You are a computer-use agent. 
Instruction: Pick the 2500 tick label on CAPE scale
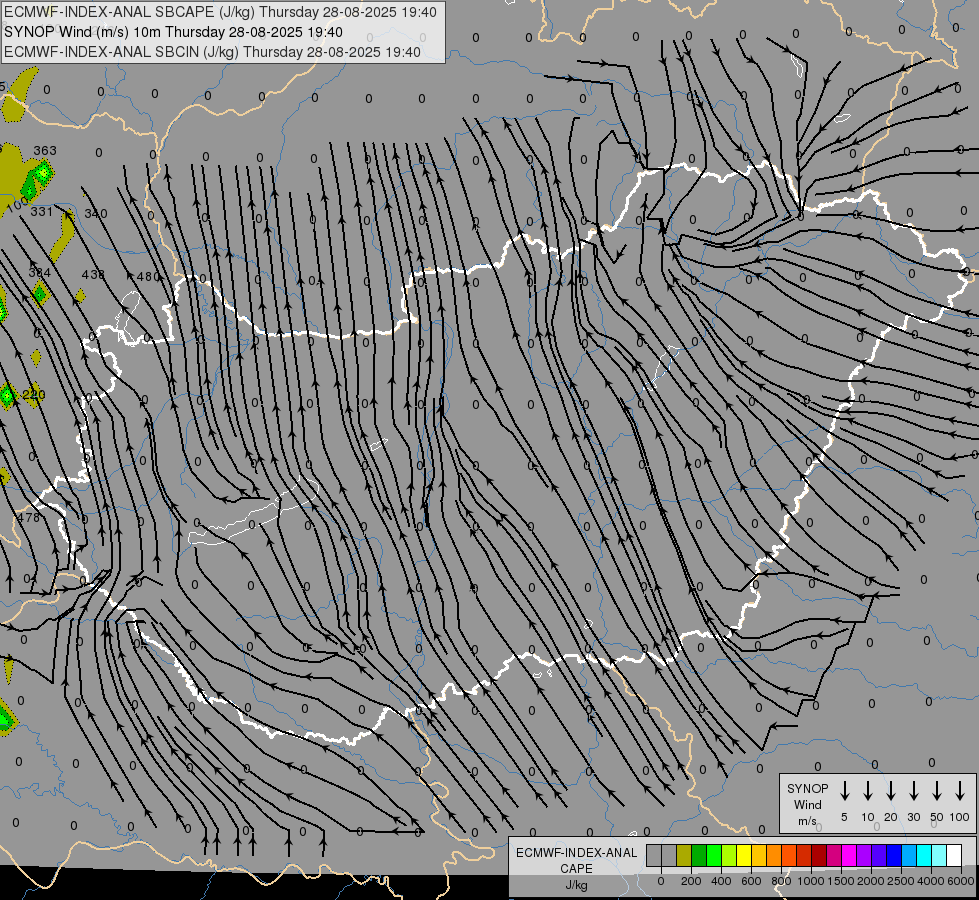click(x=901, y=881)
